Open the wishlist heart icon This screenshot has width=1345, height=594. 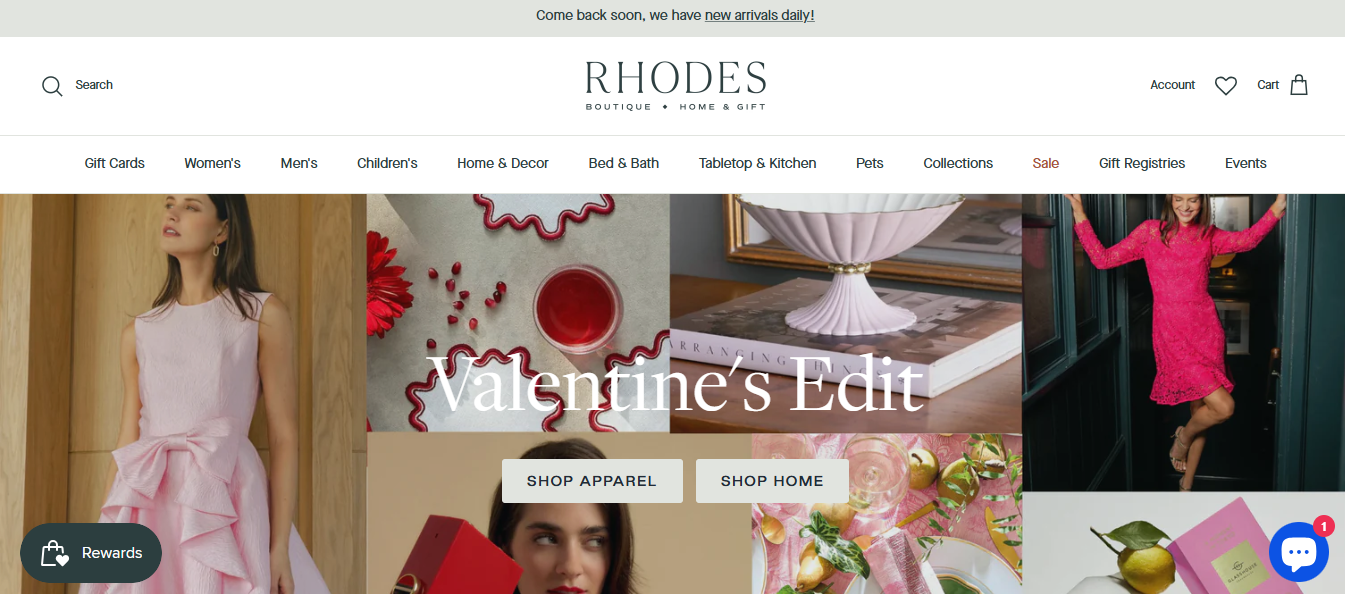(x=1226, y=86)
